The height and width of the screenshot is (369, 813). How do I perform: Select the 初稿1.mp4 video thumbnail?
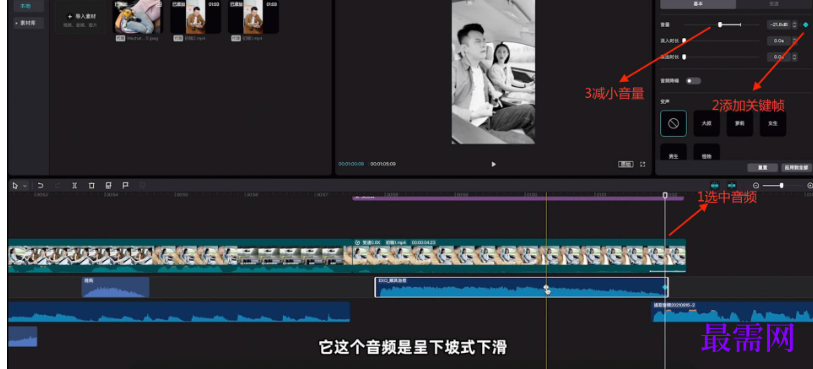pos(253,17)
